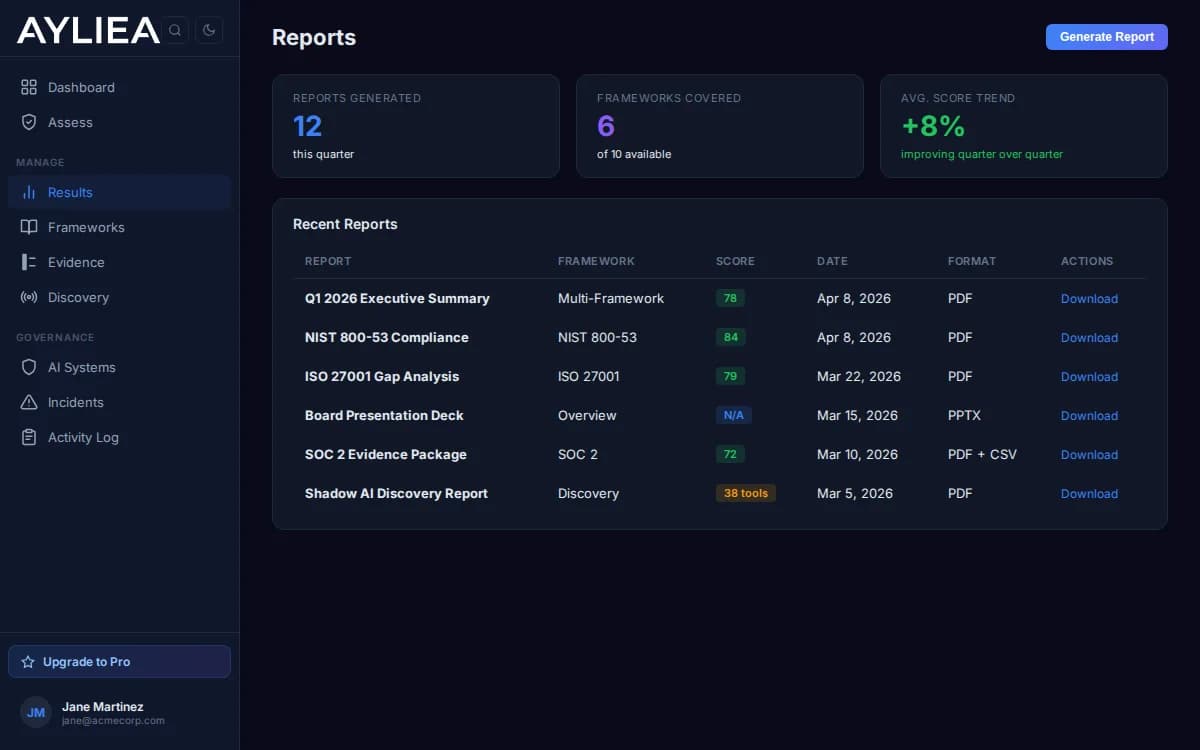Open the Discovery section from the sidebar
The height and width of the screenshot is (750, 1200).
coord(80,297)
